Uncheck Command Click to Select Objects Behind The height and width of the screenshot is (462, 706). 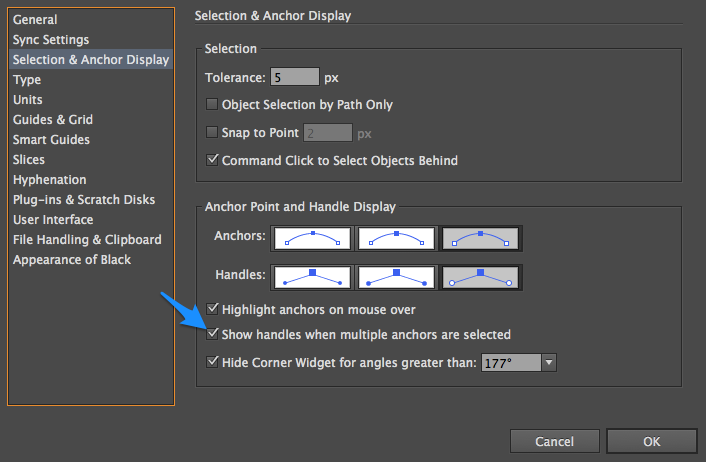point(212,160)
